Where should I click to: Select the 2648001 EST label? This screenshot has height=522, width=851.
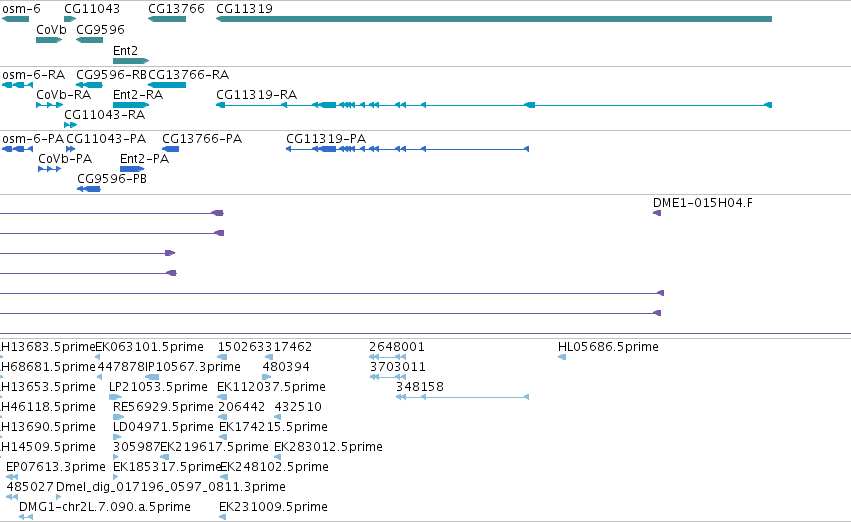[x=397, y=346]
